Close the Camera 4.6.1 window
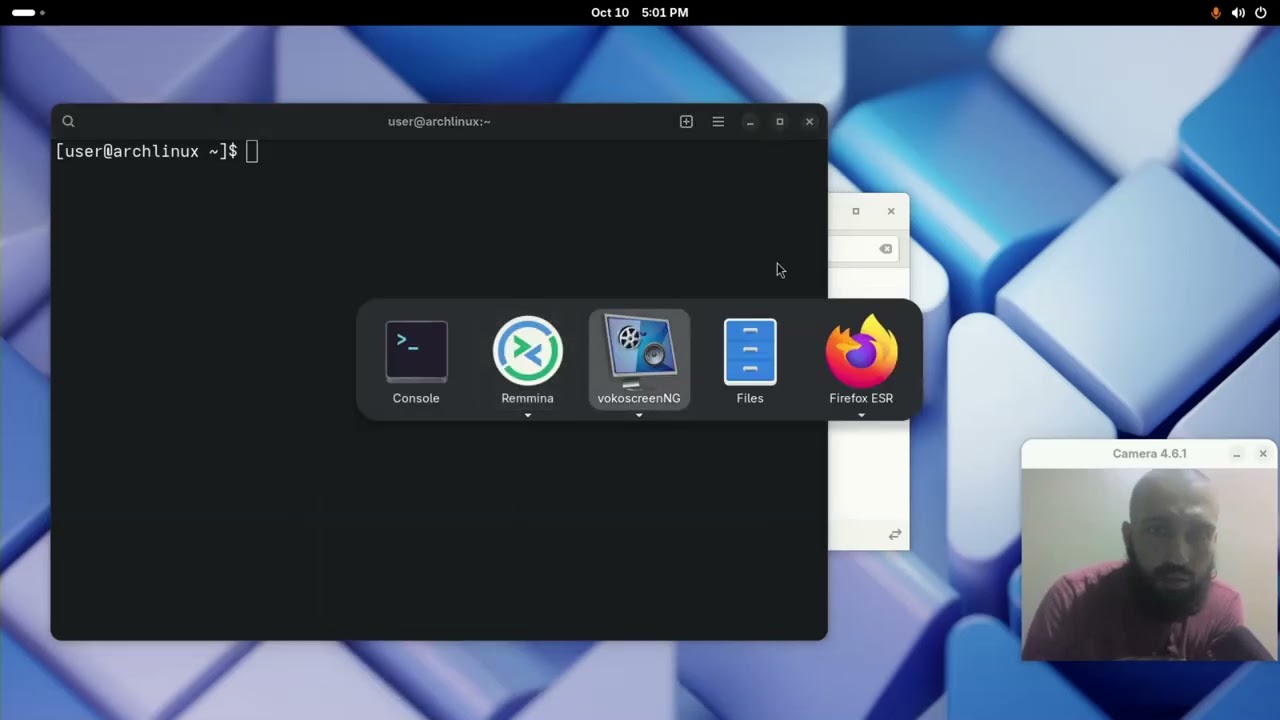This screenshot has height=720, width=1280. (1263, 454)
